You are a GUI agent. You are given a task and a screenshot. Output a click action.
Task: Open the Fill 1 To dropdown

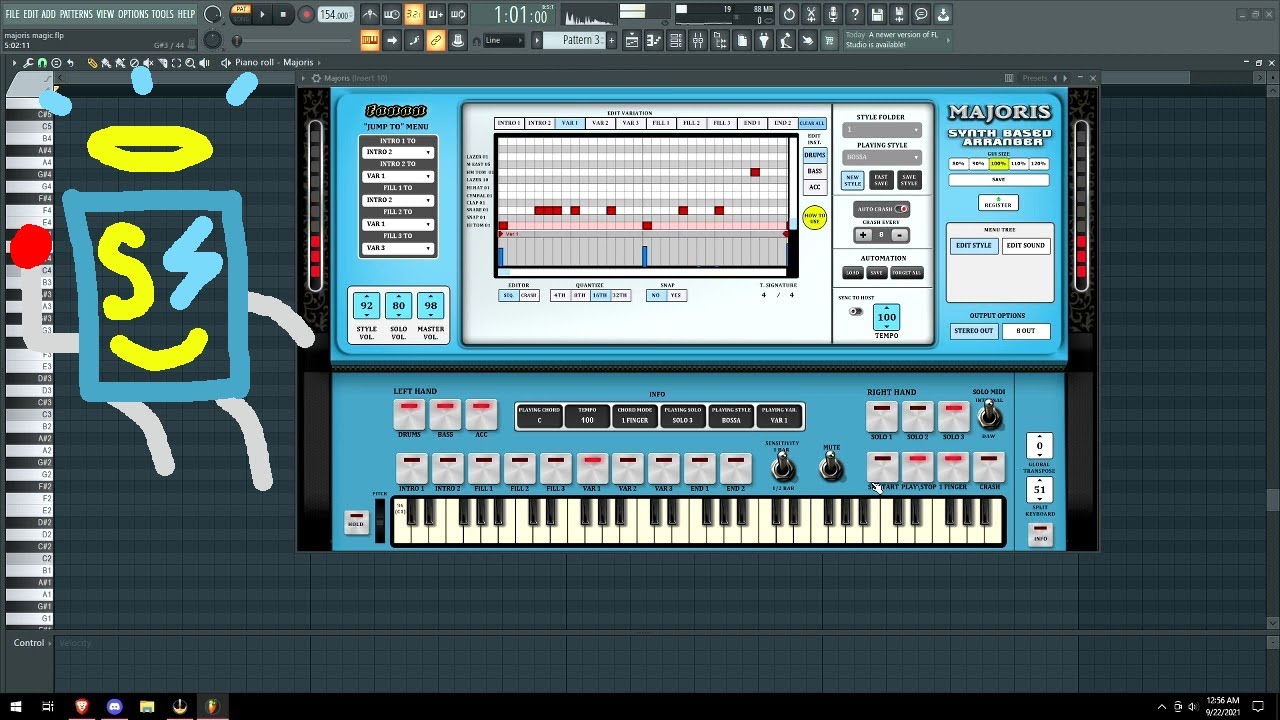click(398, 200)
